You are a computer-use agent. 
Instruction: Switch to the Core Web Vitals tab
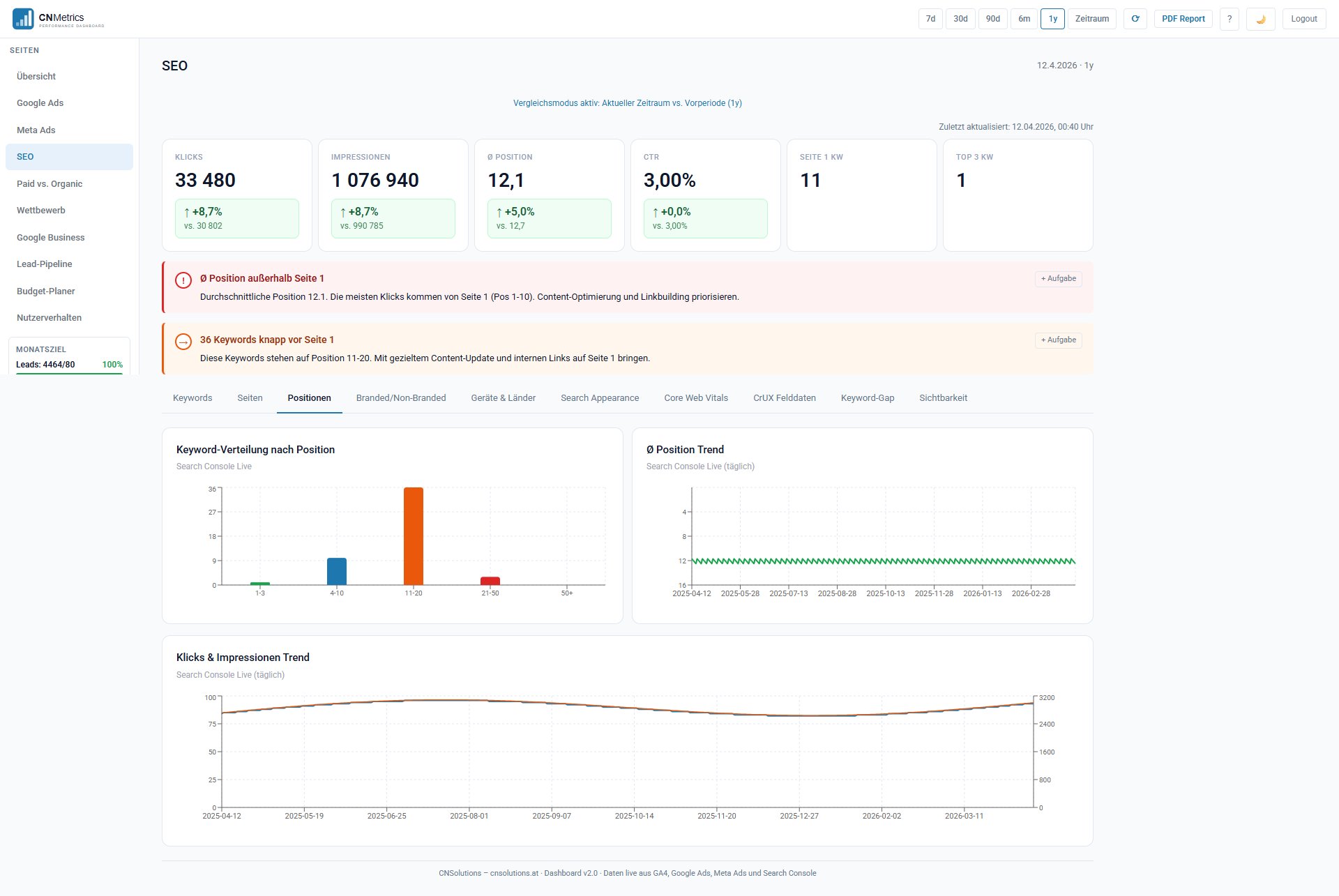tap(696, 397)
